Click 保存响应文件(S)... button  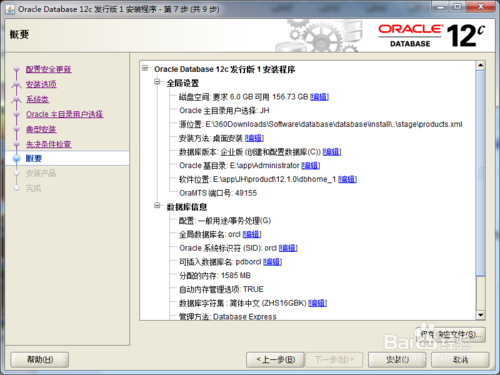click(451, 334)
